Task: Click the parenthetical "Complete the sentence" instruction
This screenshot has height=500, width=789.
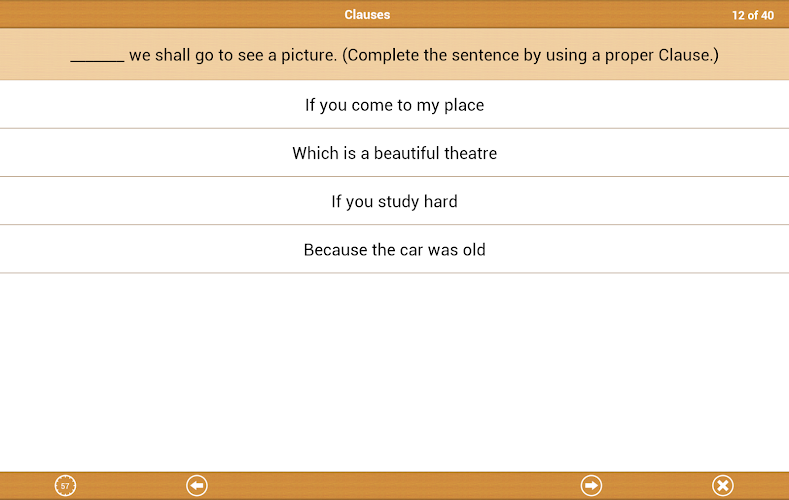Action: click(530, 55)
